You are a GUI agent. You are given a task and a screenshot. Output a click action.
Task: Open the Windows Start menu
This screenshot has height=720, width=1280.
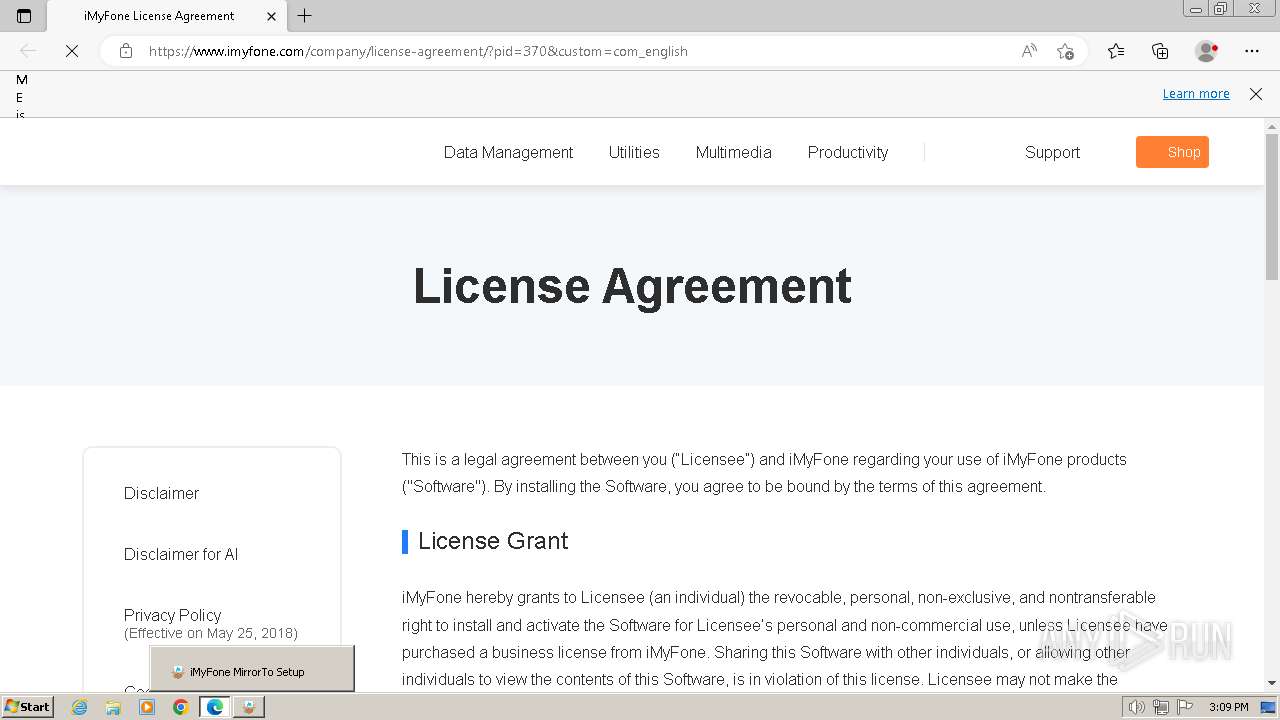pyautogui.click(x=27, y=706)
